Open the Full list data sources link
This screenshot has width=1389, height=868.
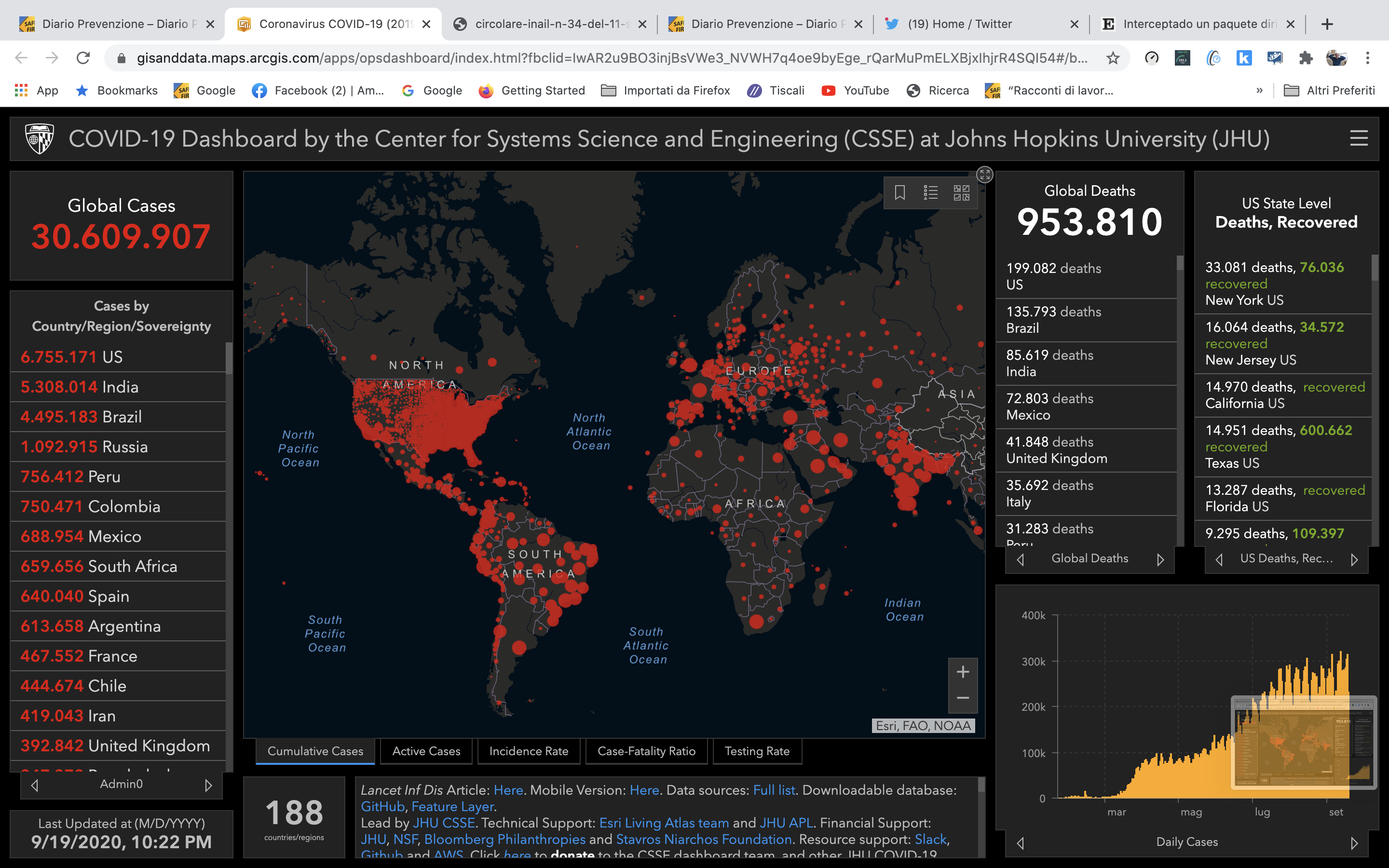pos(774,790)
